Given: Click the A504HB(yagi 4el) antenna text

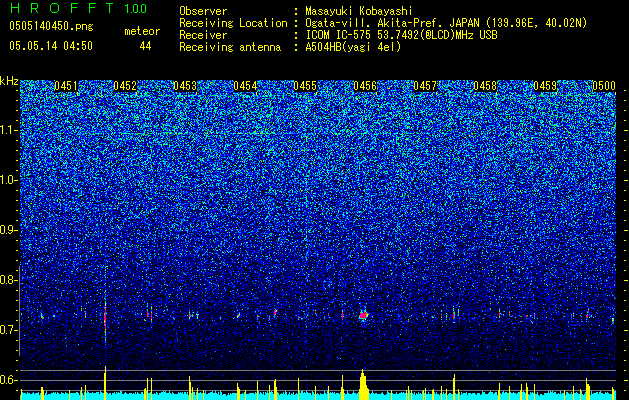Looking at the screenshot, I should pos(353,47).
